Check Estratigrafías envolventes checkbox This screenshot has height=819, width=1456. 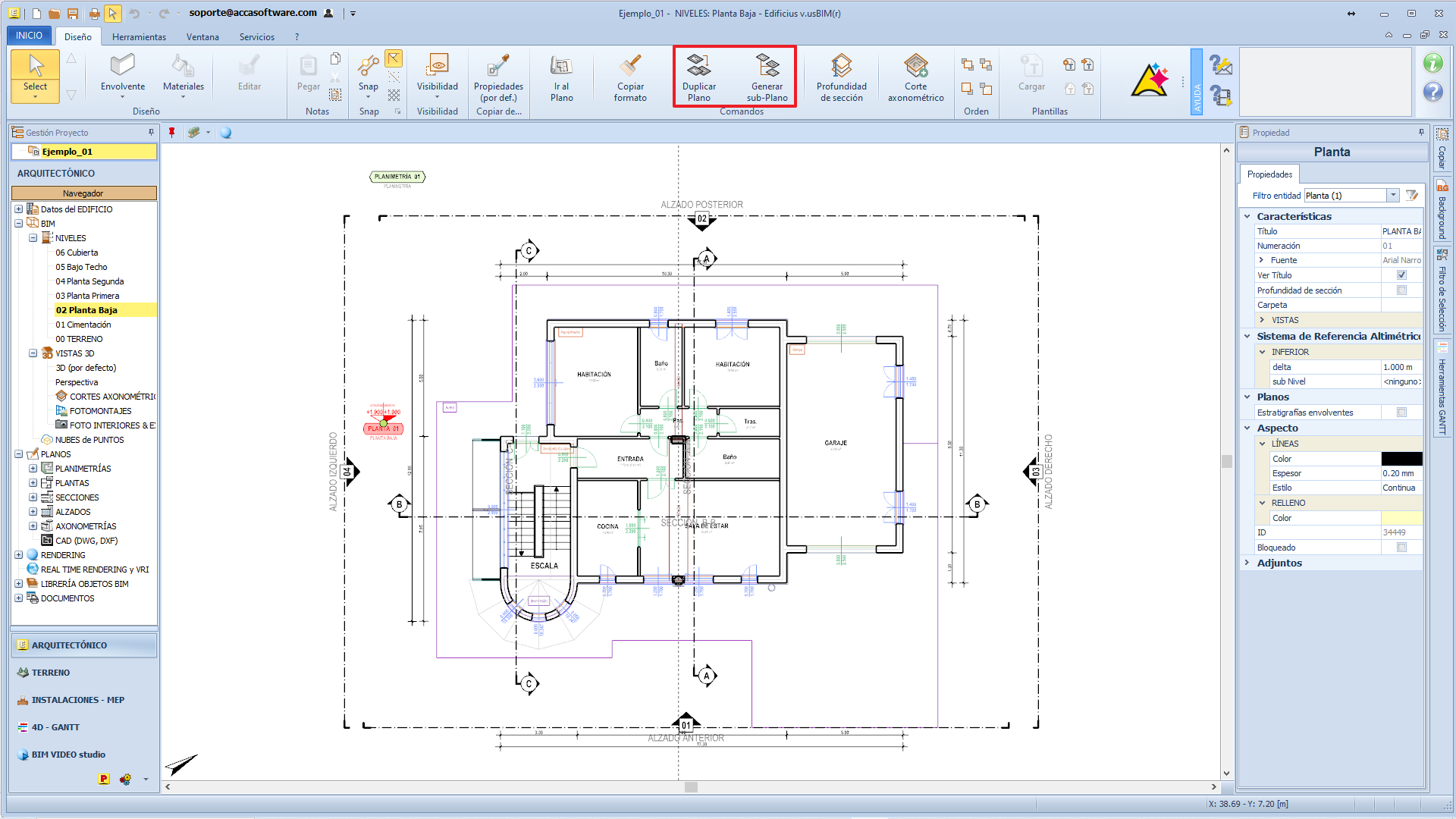1401,413
